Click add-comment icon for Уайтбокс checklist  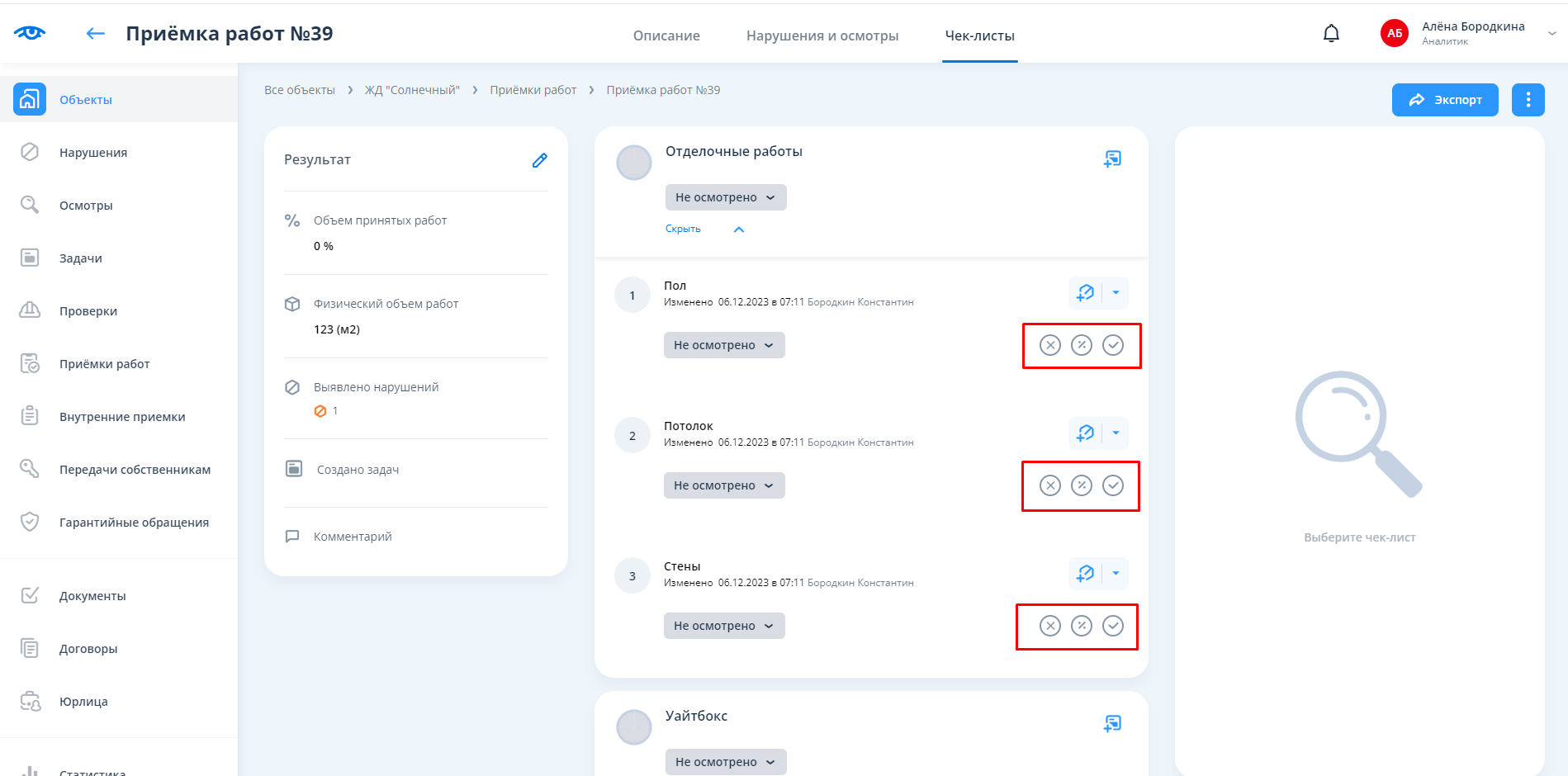1112,723
